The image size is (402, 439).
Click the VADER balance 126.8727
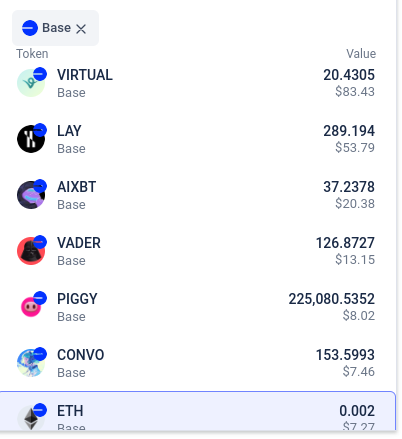(345, 243)
